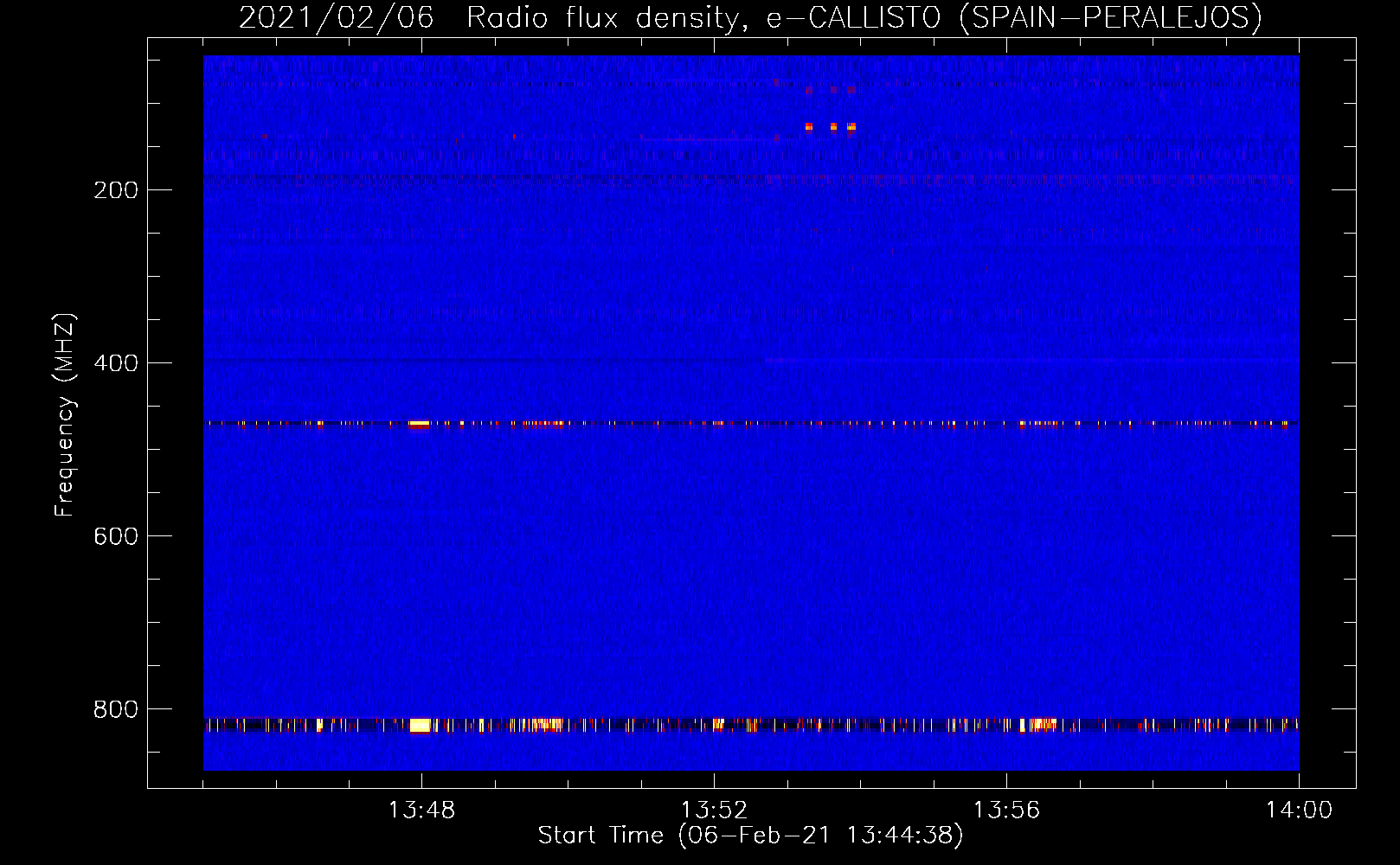The height and width of the screenshot is (865, 1400).
Task: Click the 13:56 time tick label
Action: coord(1006,811)
